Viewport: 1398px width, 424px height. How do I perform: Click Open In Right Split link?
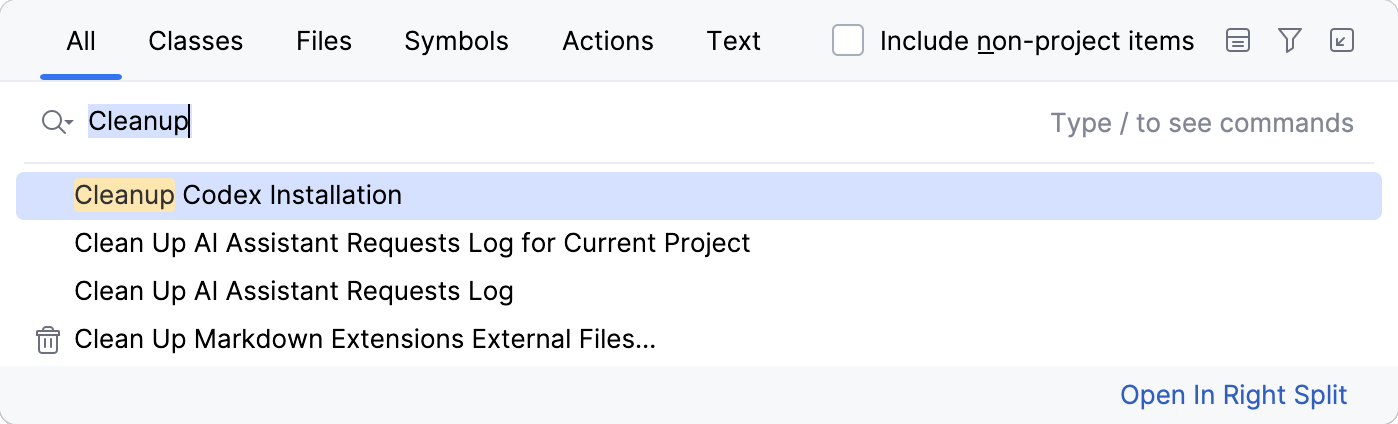tap(1234, 395)
